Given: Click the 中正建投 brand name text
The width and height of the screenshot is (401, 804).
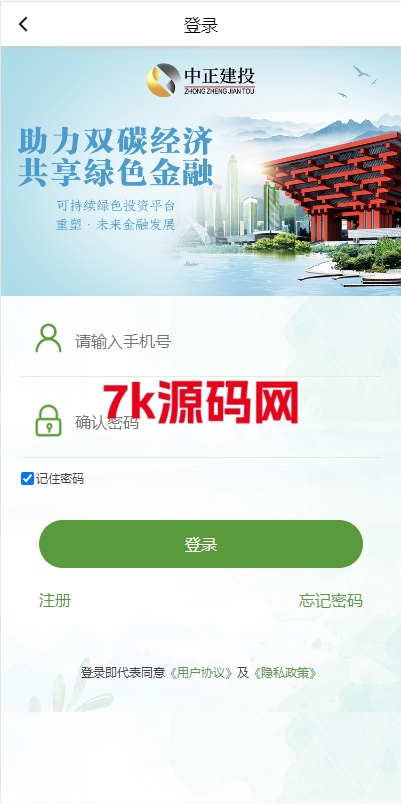Looking at the screenshot, I should [219, 76].
